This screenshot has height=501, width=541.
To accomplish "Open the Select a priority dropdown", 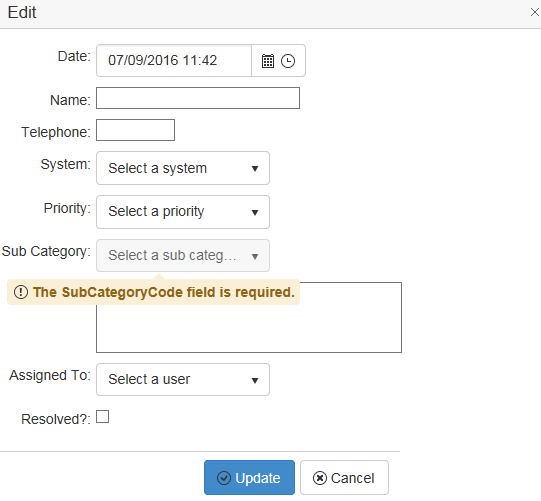I will coord(183,212).
